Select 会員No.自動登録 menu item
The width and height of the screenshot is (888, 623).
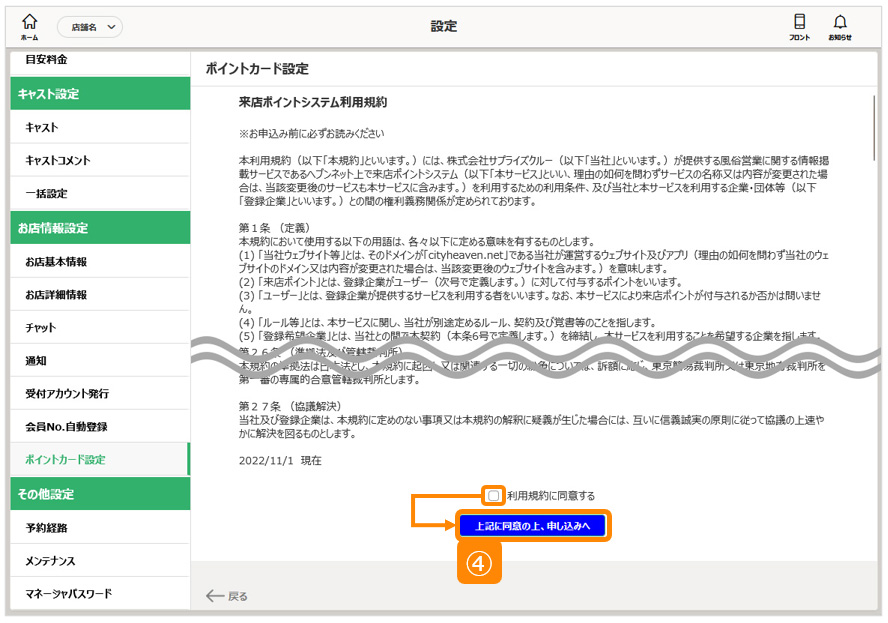point(66,427)
